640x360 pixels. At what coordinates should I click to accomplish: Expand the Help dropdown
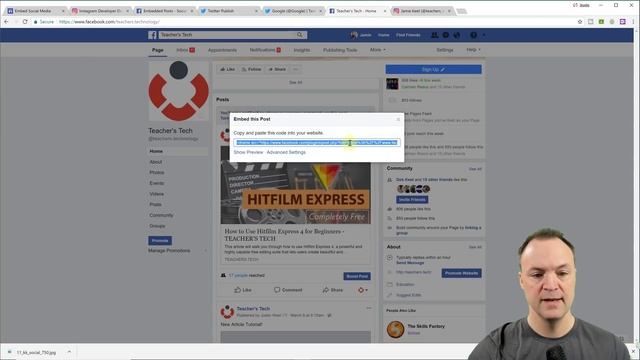(473, 50)
